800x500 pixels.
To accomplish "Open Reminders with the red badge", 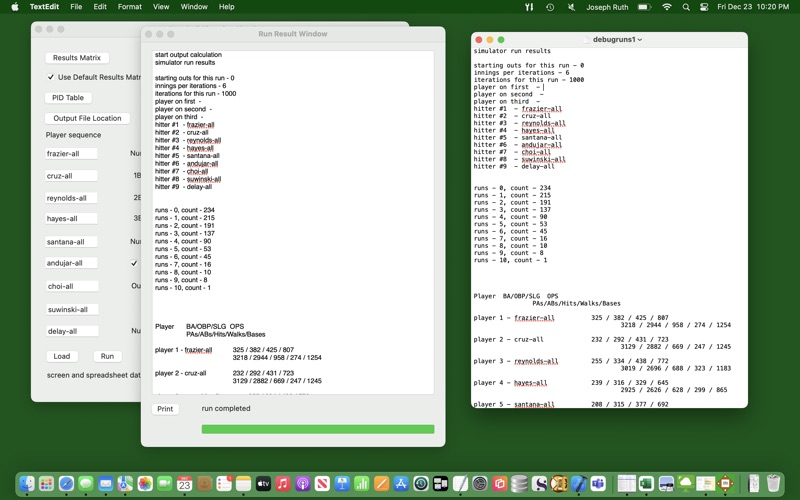I will (224, 483).
